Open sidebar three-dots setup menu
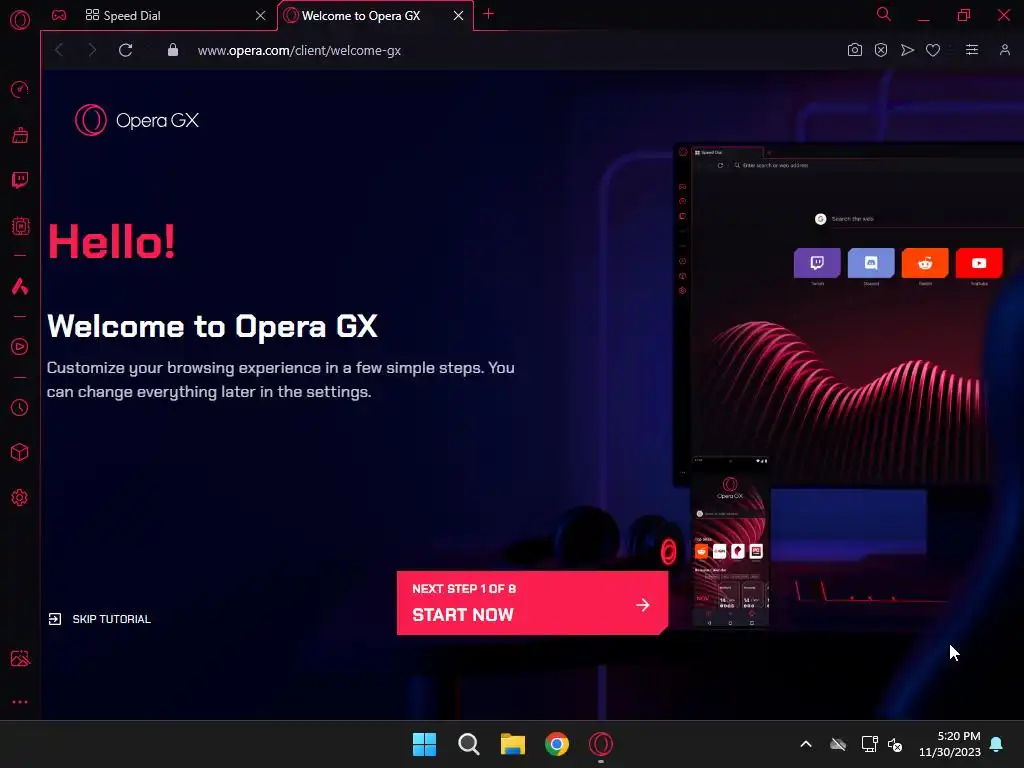The width and height of the screenshot is (1024, 768). click(x=20, y=702)
